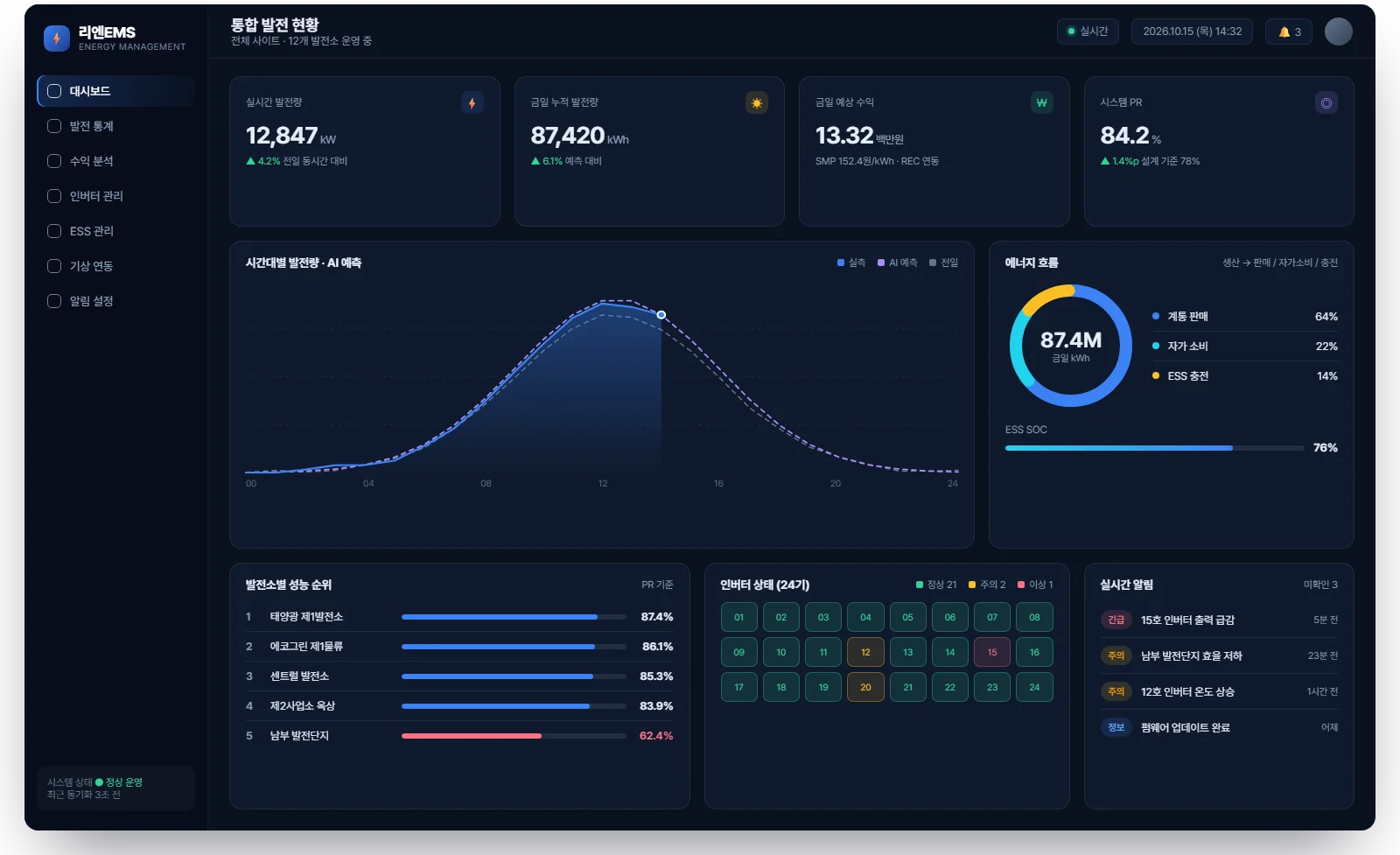1400x855 pixels.
Task: Click the lightning icon on 실시간 발전량 card
Action: (472, 103)
